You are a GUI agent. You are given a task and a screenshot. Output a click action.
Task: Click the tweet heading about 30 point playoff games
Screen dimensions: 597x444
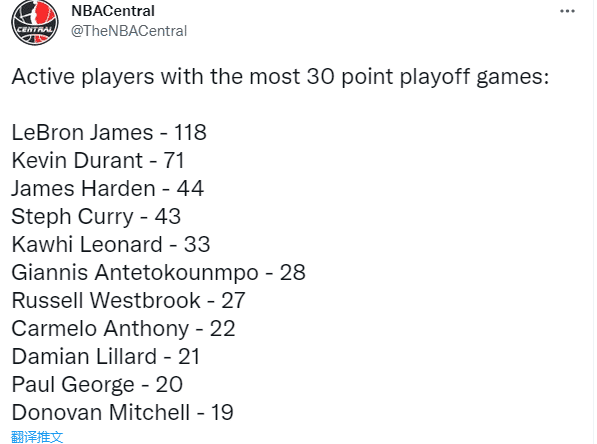point(280,77)
